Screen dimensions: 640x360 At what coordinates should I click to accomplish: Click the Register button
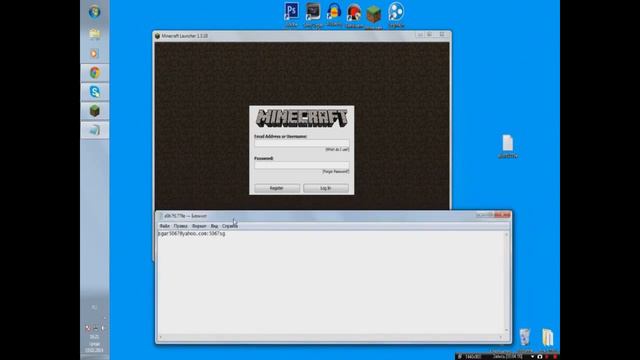(277, 188)
